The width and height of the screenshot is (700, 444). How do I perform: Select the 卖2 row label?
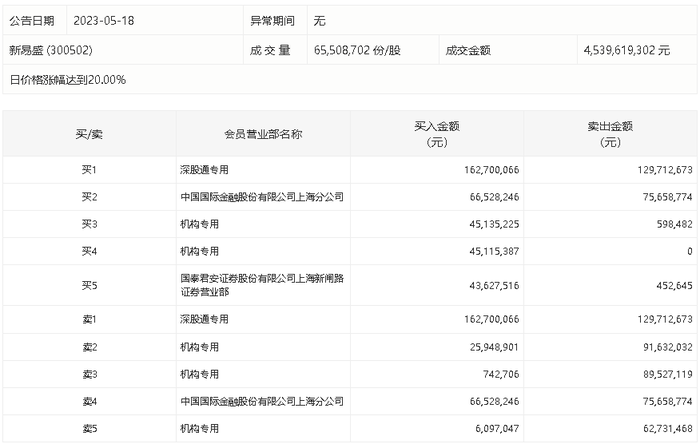(x=89, y=347)
